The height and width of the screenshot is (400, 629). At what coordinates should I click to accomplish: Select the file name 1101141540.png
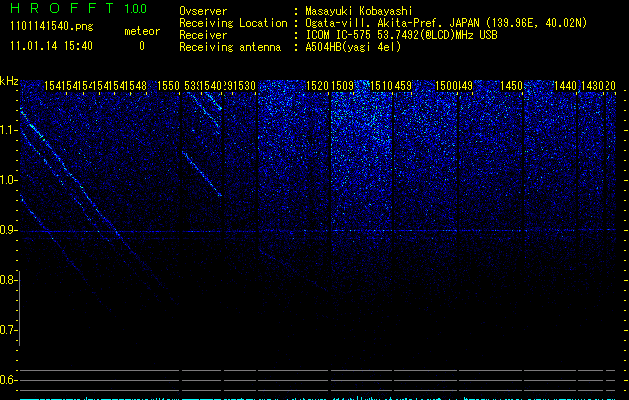[52, 27]
